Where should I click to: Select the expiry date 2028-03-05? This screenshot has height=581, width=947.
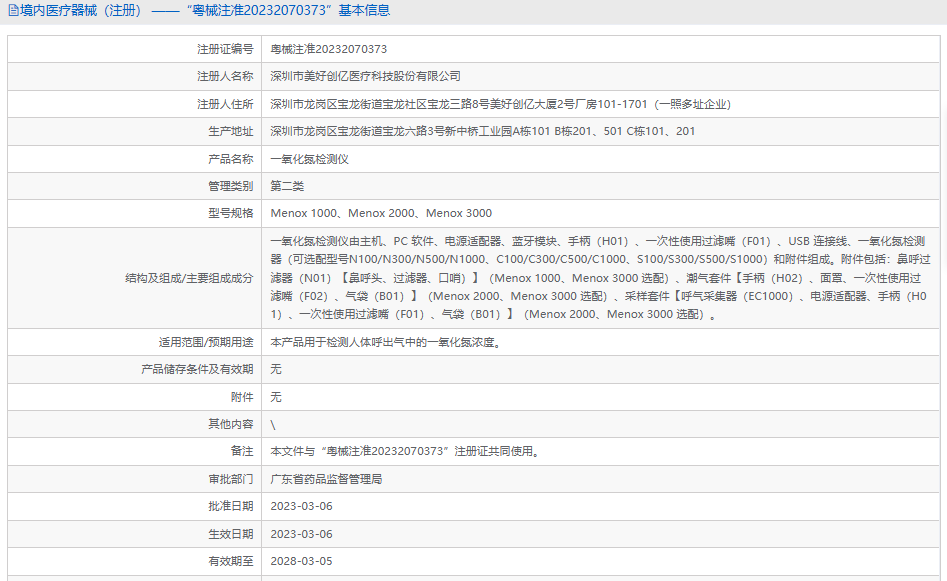[x=301, y=562]
